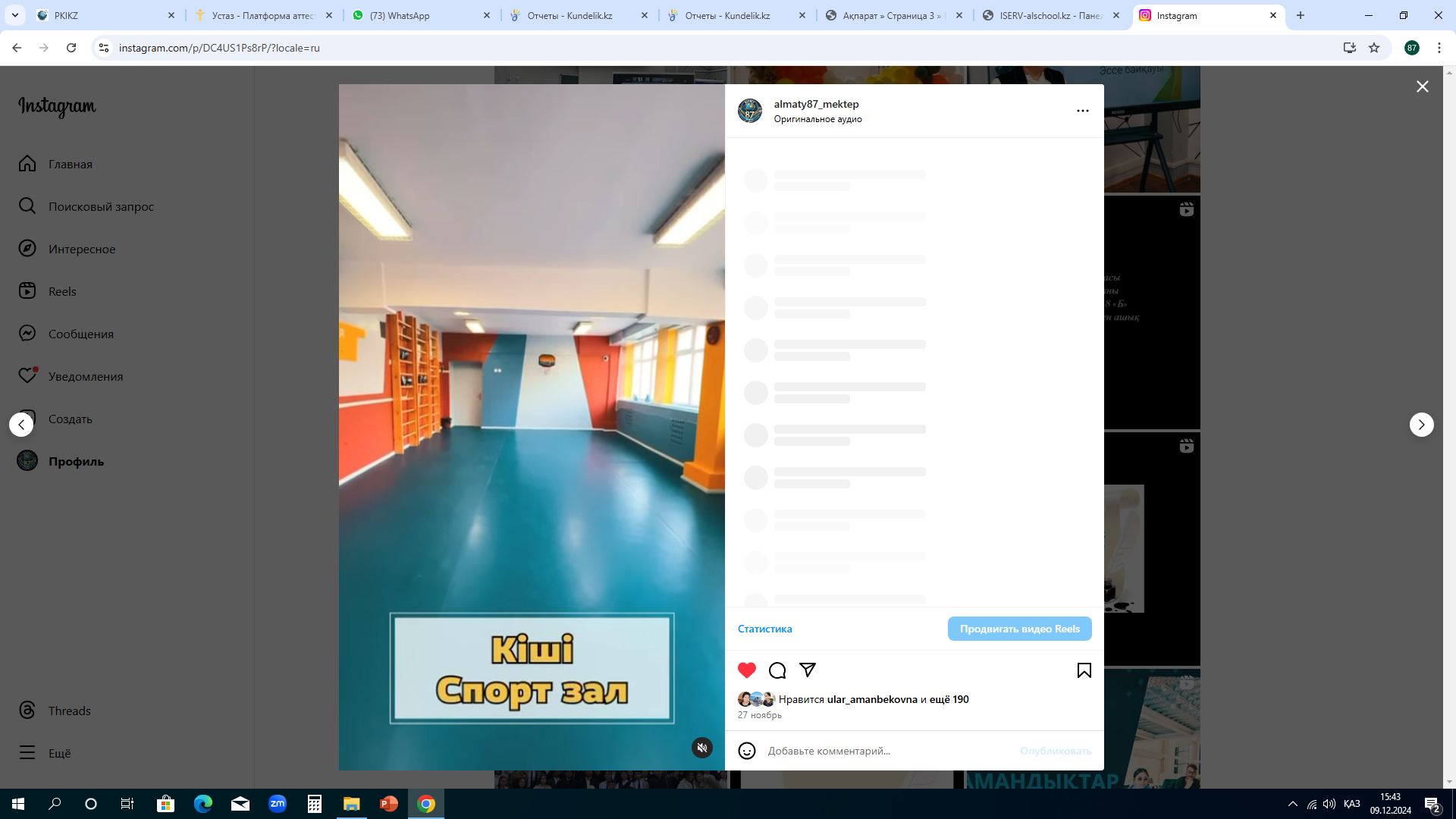Open Windows taskbar search

(55, 804)
